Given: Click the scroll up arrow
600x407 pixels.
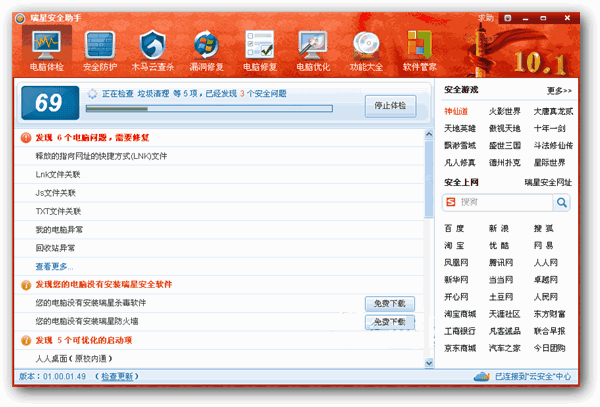Looking at the screenshot, I should pos(429,134).
